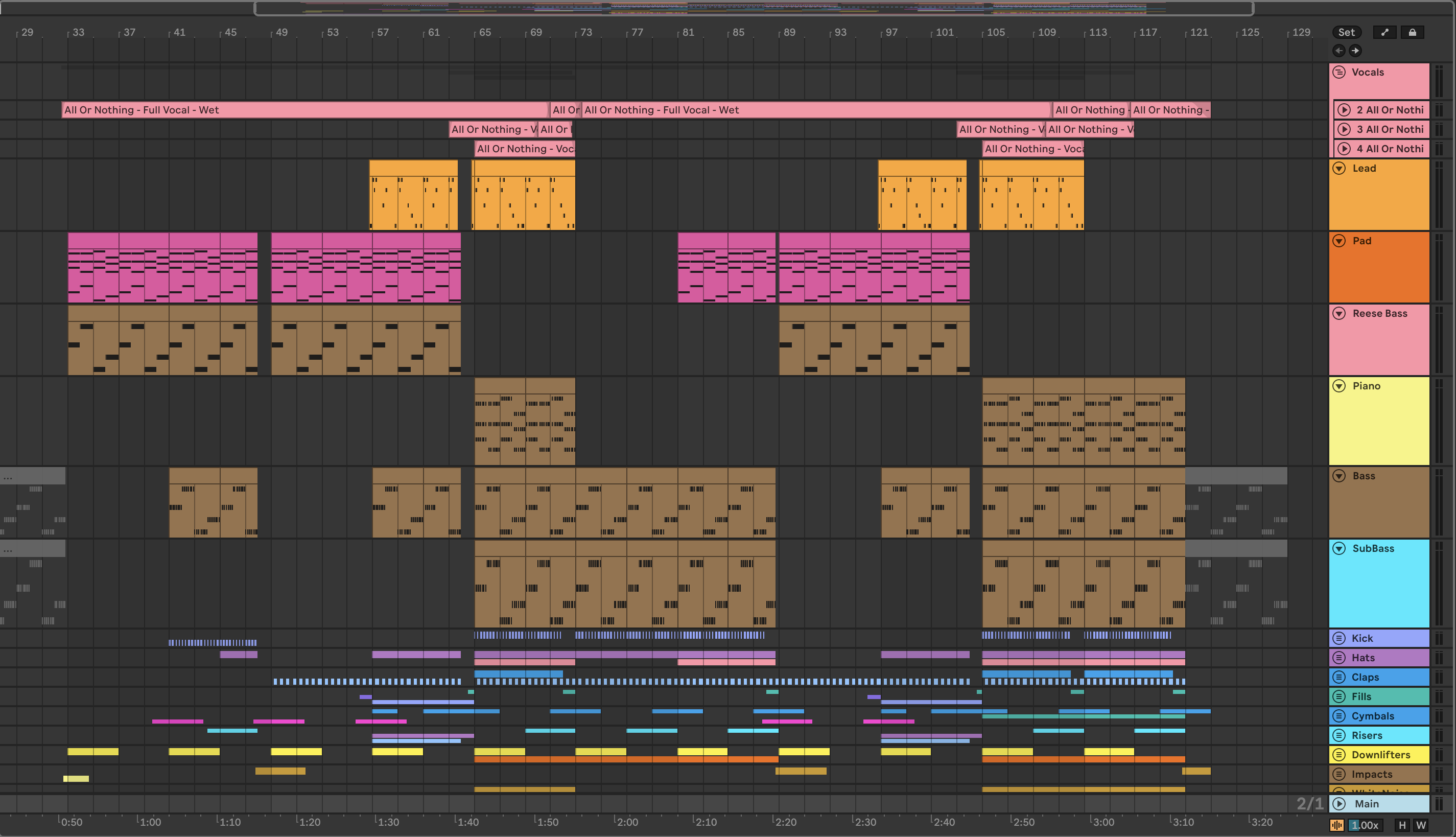The height and width of the screenshot is (837, 1456).
Task: Jump to the previous locator arrow
Action: (x=1339, y=51)
